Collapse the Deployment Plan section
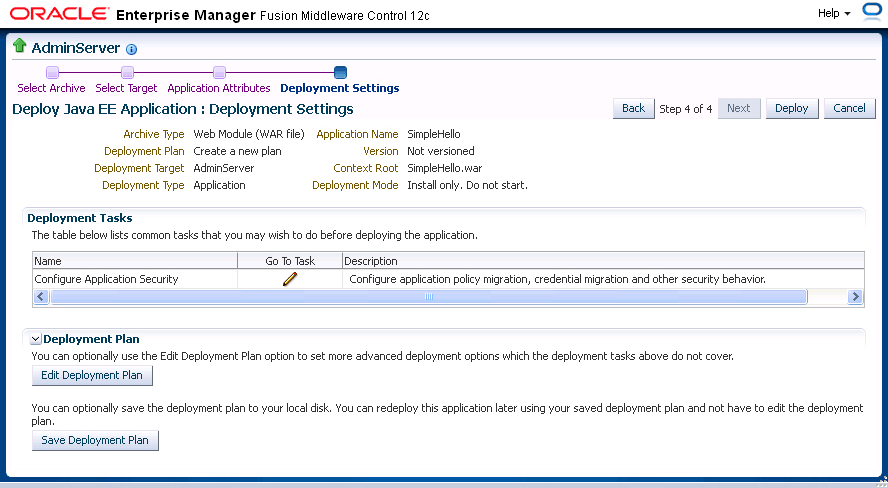Viewport: 888px width, 488px height. point(36,339)
